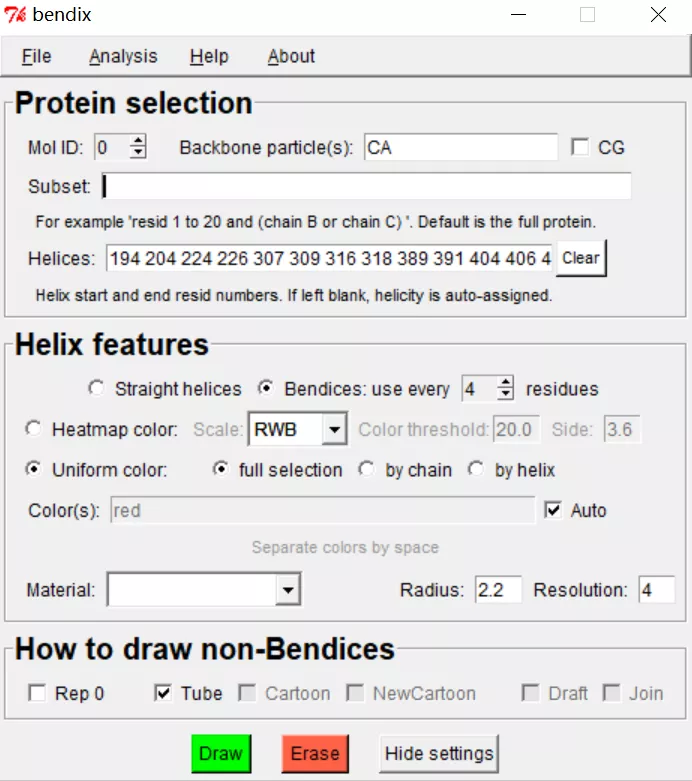Decrease the Mol ID spinner value

138,153
